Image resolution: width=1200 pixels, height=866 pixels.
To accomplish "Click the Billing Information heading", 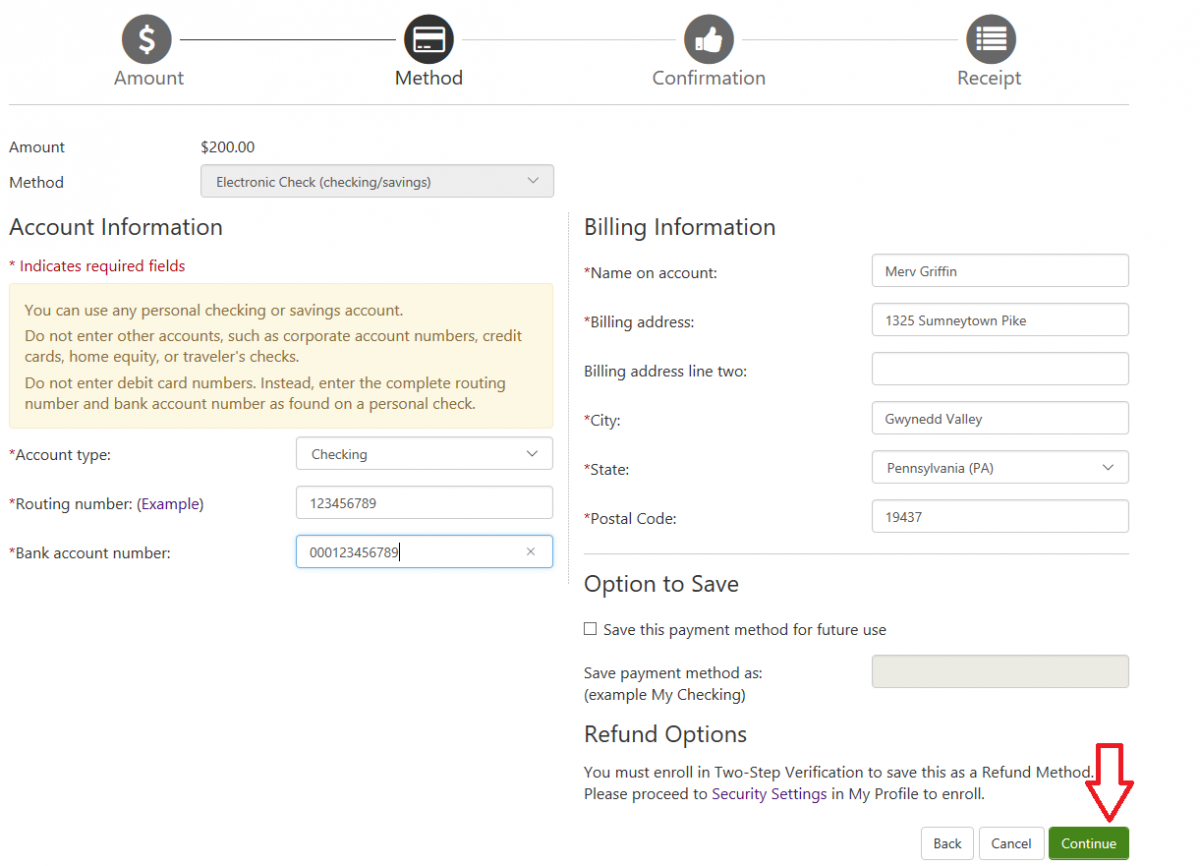I will (680, 227).
